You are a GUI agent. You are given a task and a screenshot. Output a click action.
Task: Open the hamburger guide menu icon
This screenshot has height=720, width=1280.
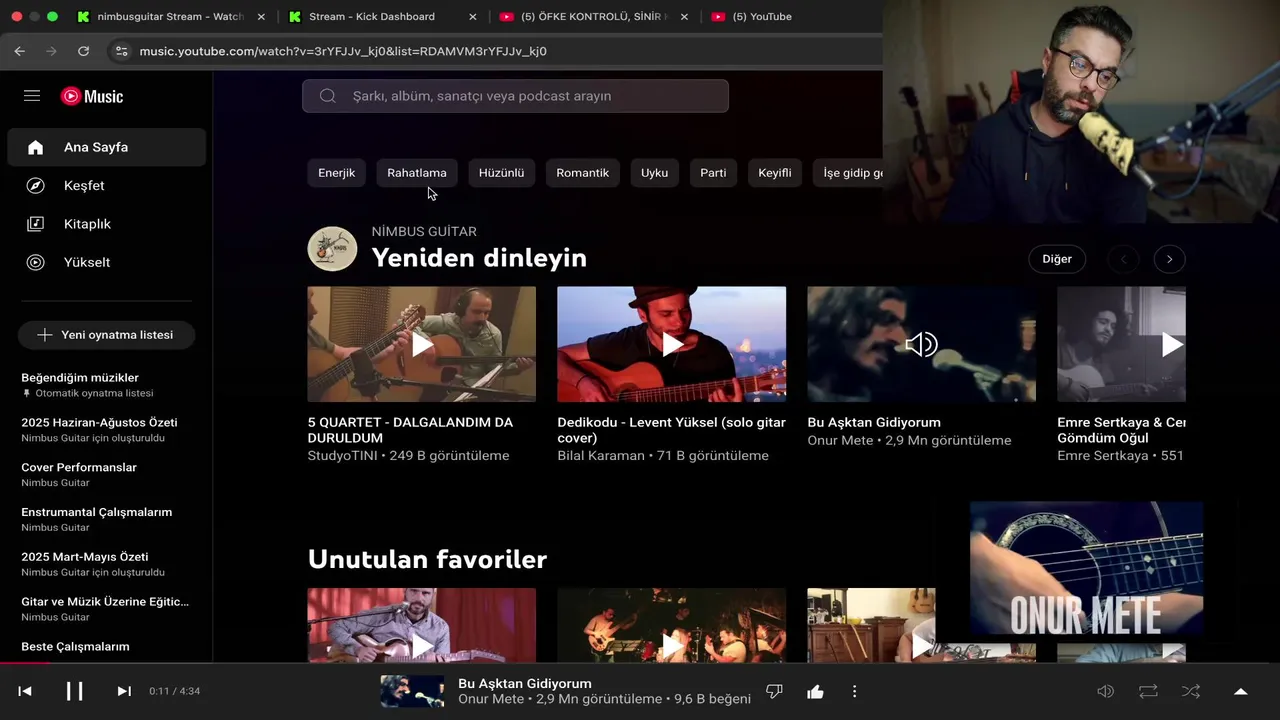click(32, 96)
